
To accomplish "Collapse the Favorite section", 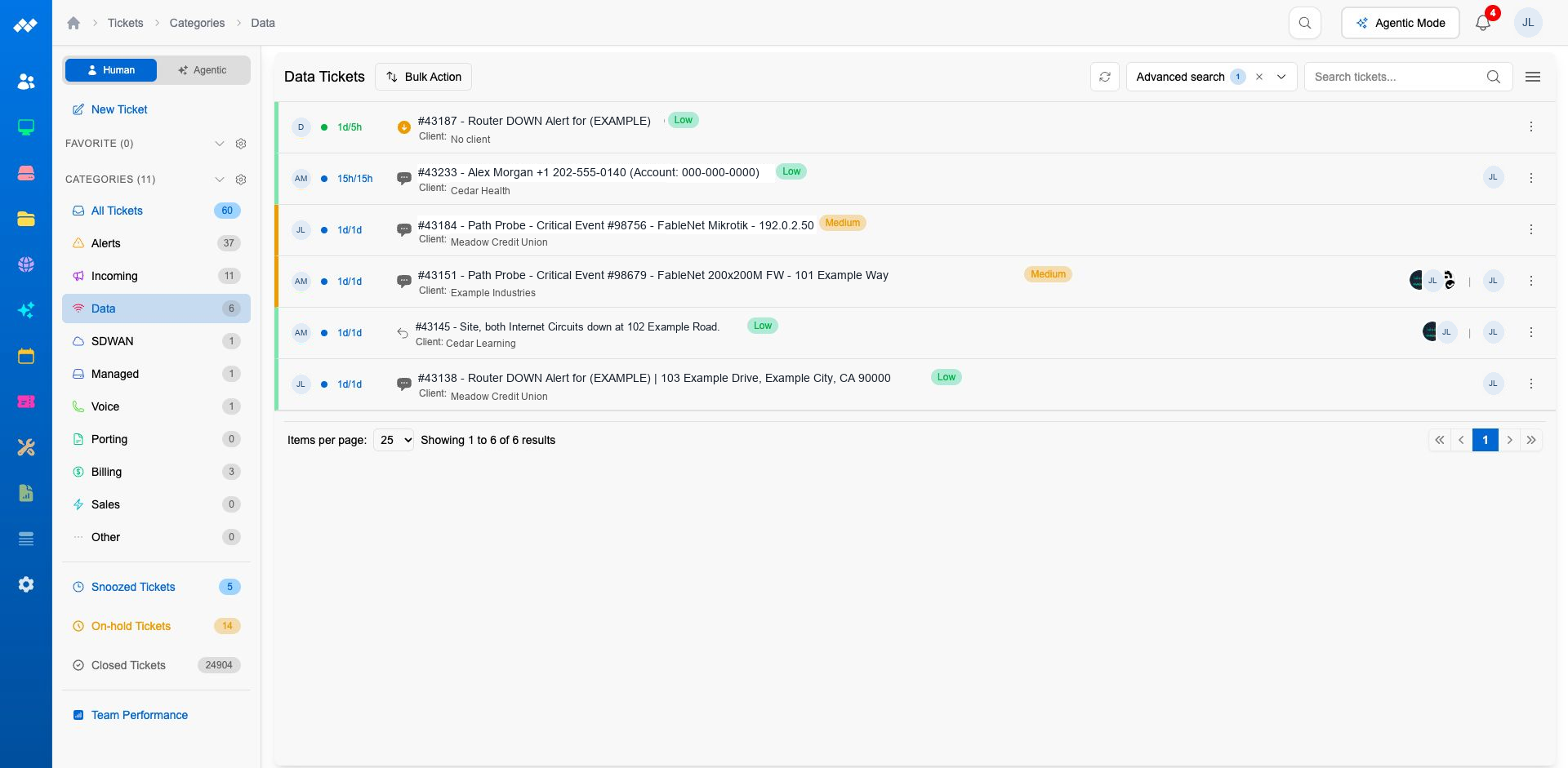I will [x=219, y=144].
